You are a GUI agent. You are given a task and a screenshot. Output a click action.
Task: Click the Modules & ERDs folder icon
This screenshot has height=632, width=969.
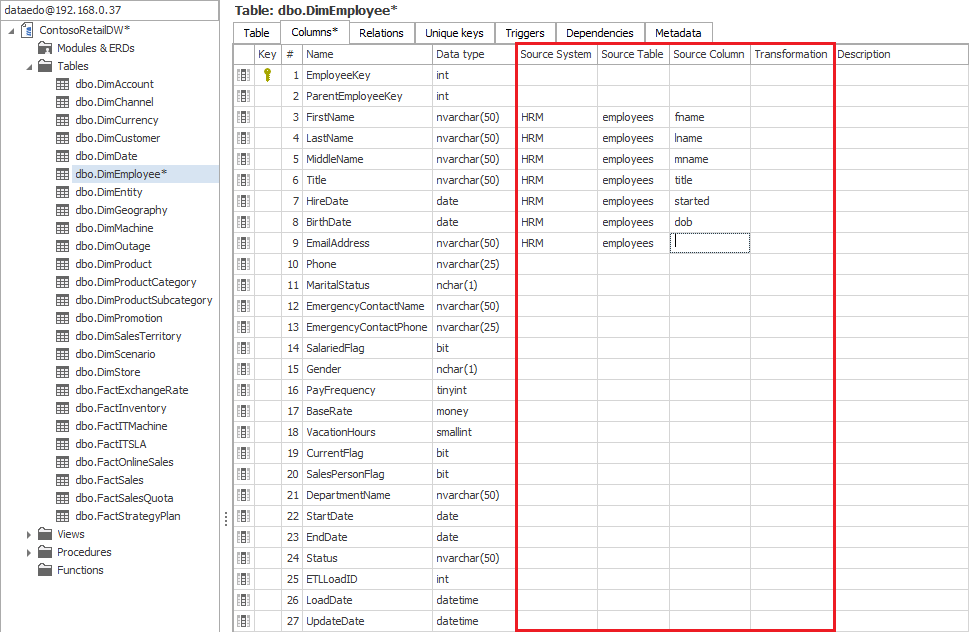click(x=45, y=48)
